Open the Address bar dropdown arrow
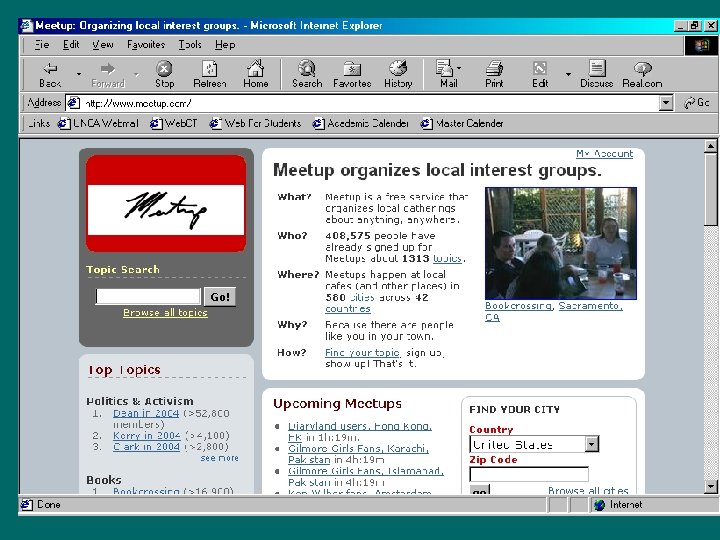This screenshot has height=540, width=720. click(x=666, y=103)
